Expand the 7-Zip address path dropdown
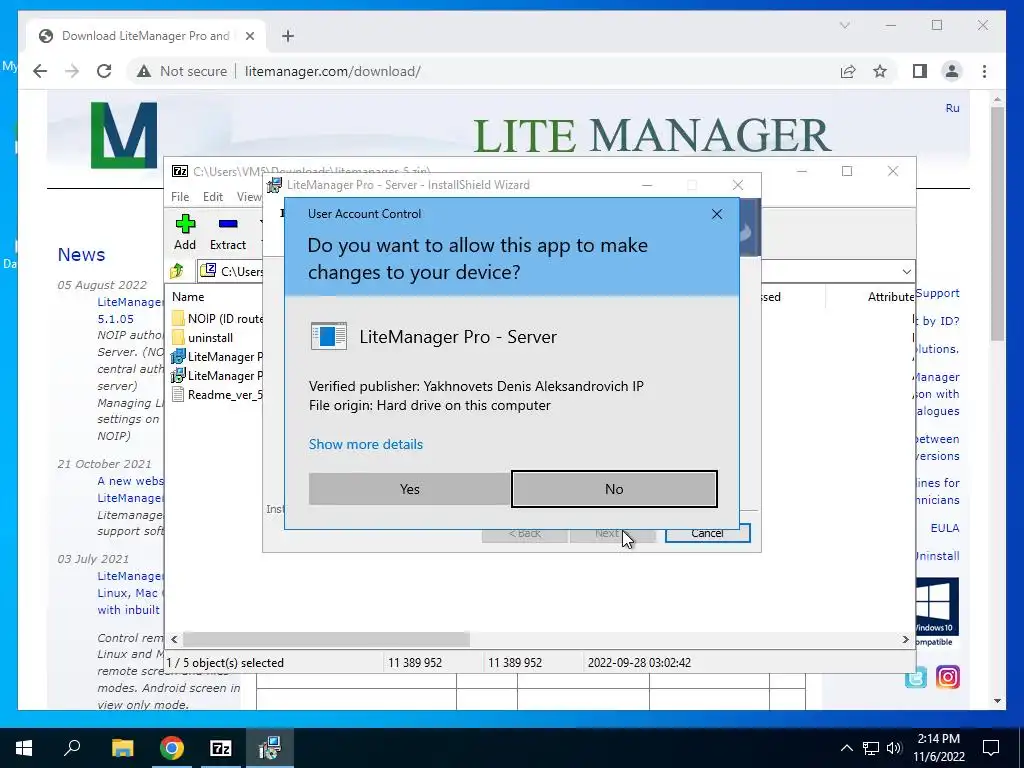Viewport: 1024px width, 768px height. point(906,271)
